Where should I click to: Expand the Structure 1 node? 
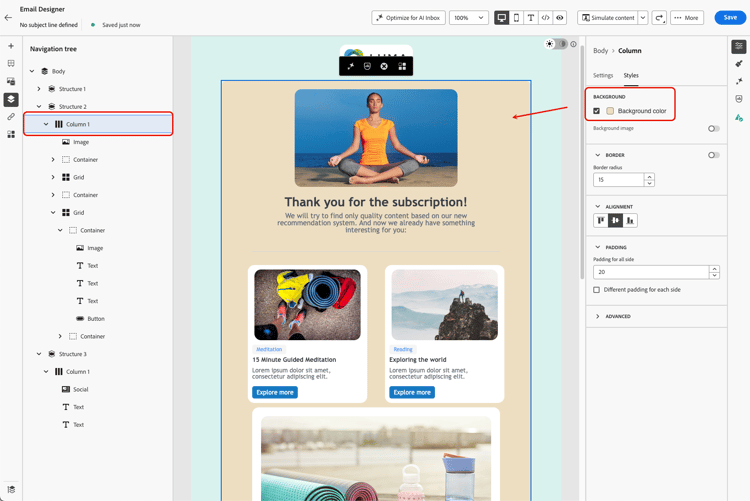39,89
